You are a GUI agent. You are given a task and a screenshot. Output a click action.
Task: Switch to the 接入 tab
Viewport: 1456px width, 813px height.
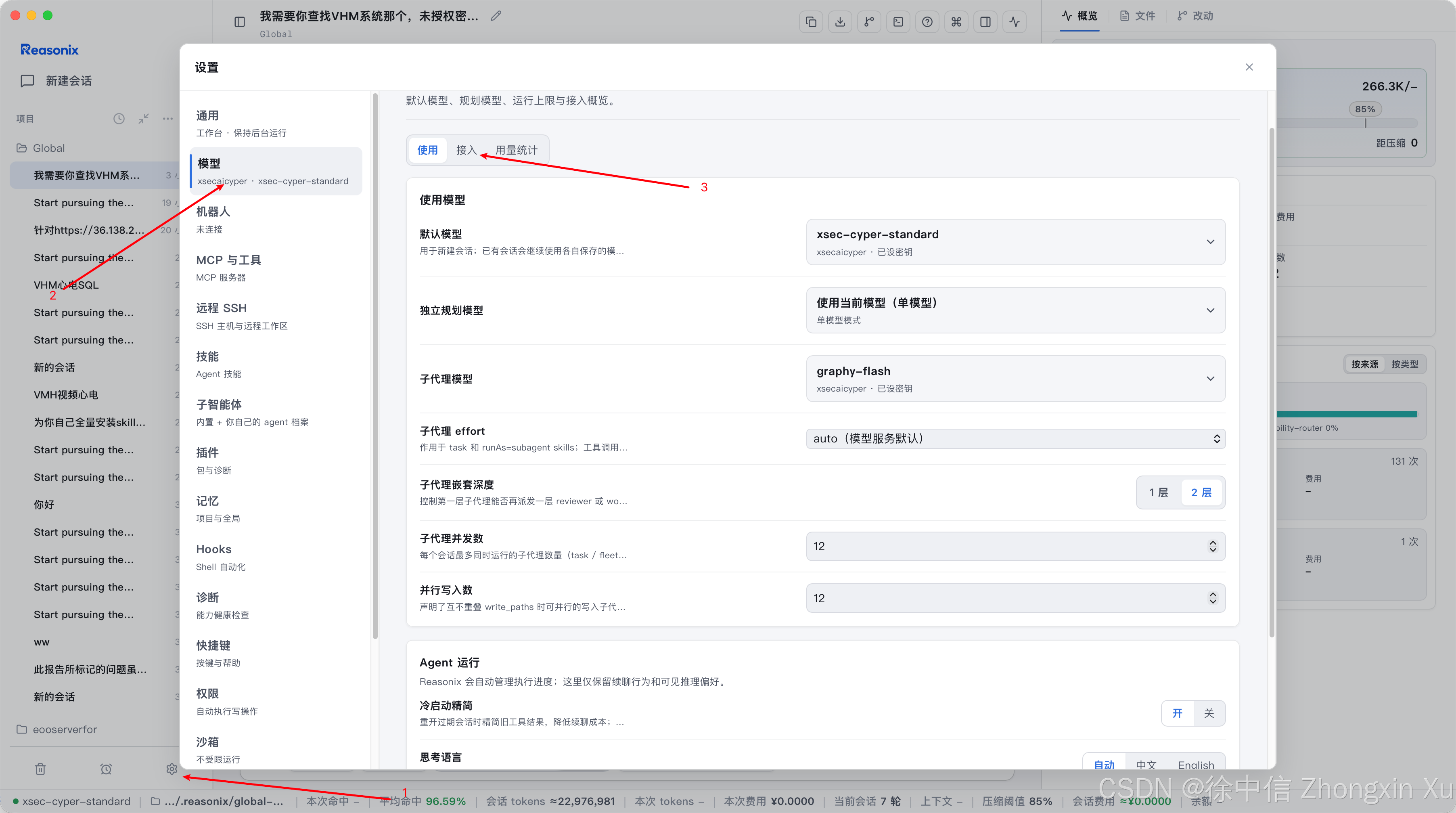click(x=467, y=151)
